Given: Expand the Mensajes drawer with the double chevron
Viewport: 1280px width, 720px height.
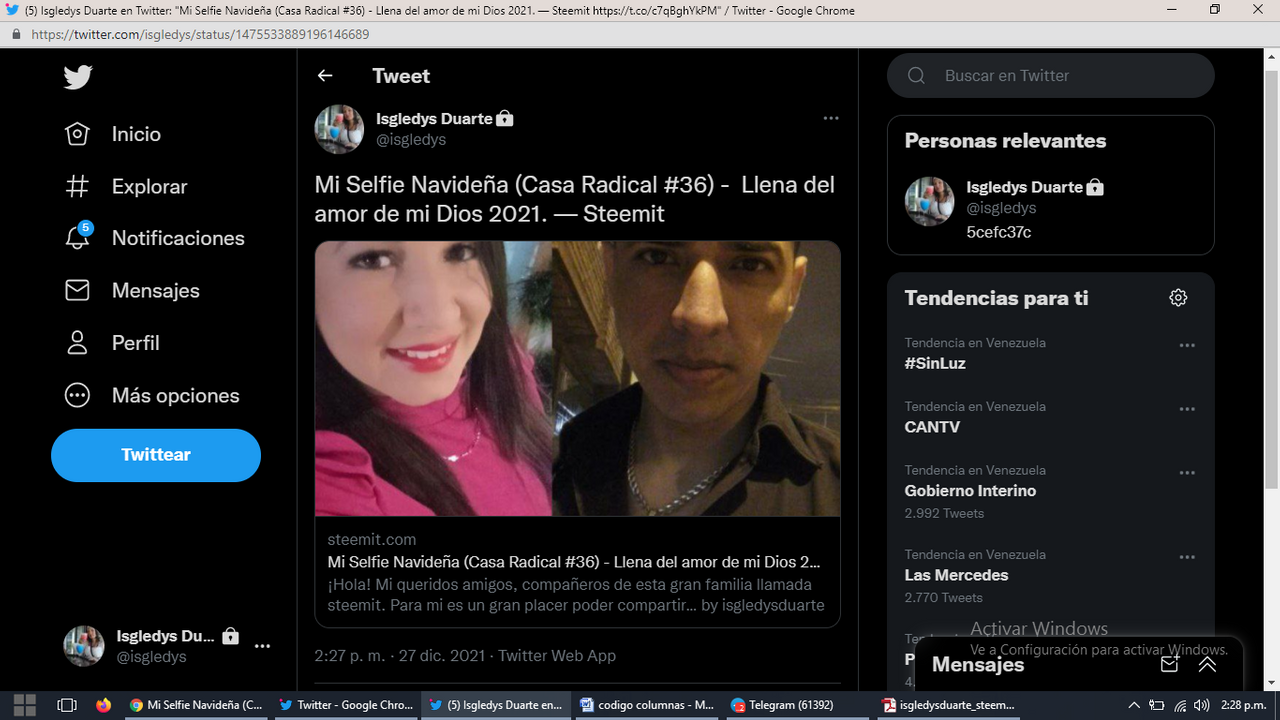Looking at the screenshot, I should click(1207, 664).
